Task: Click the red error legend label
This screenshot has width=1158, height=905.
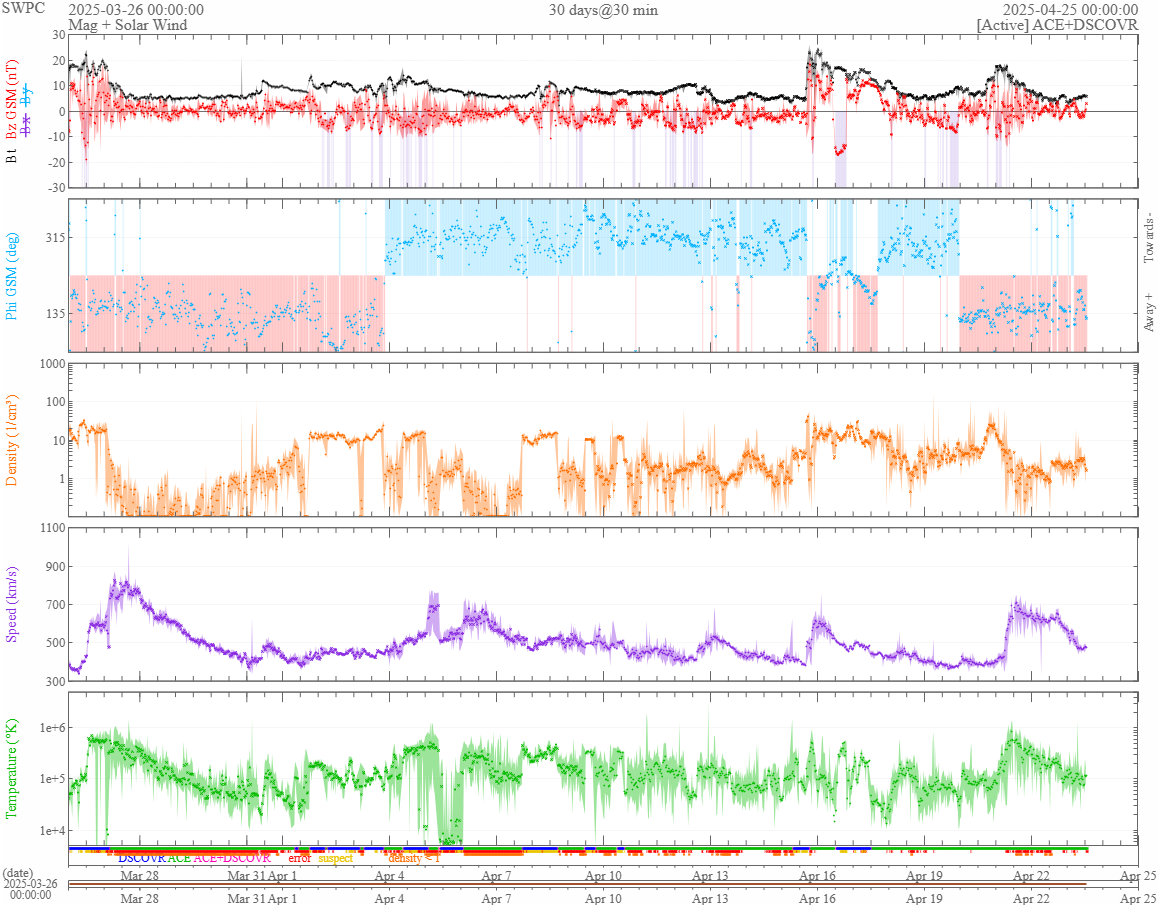Action: [x=299, y=858]
